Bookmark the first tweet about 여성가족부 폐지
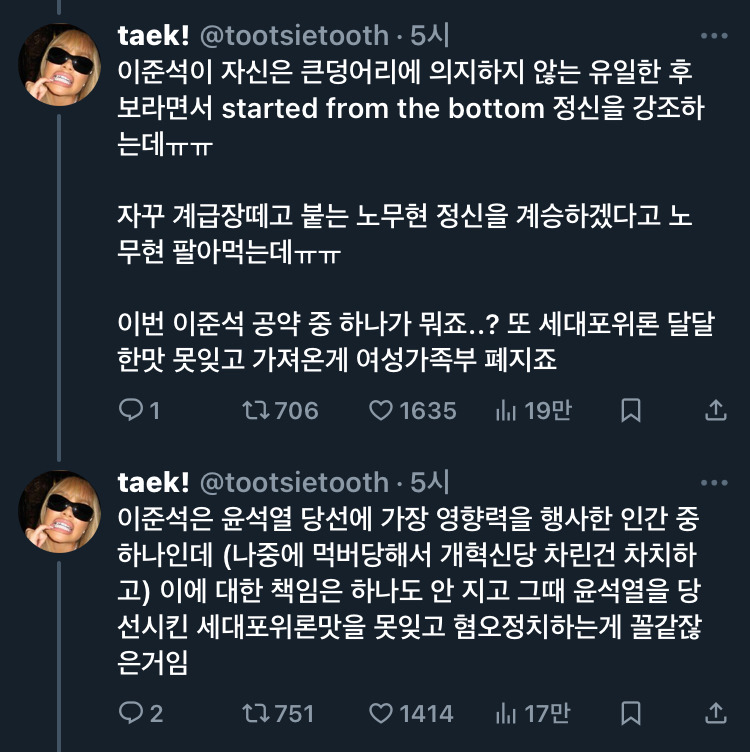This screenshot has height=752, width=750. (631, 410)
